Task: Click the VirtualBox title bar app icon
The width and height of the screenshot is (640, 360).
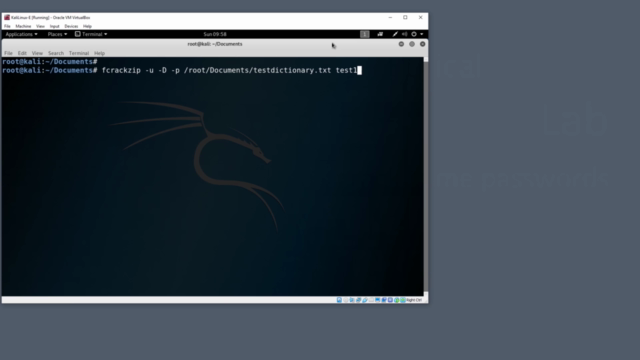Action: tap(7, 18)
